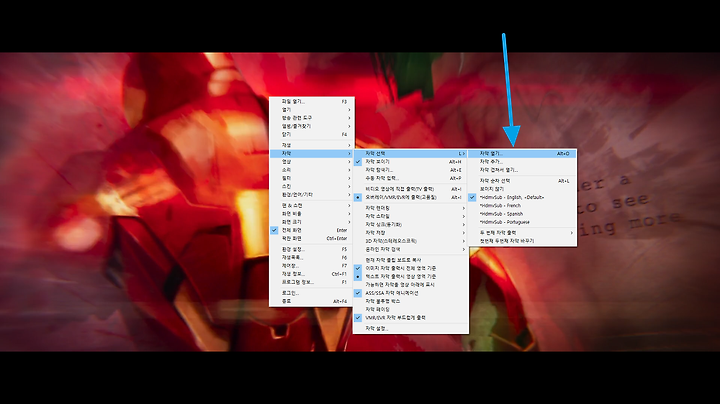
Task: Open '재생목록...' (Playlist) F6
Action: coord(311,258)
